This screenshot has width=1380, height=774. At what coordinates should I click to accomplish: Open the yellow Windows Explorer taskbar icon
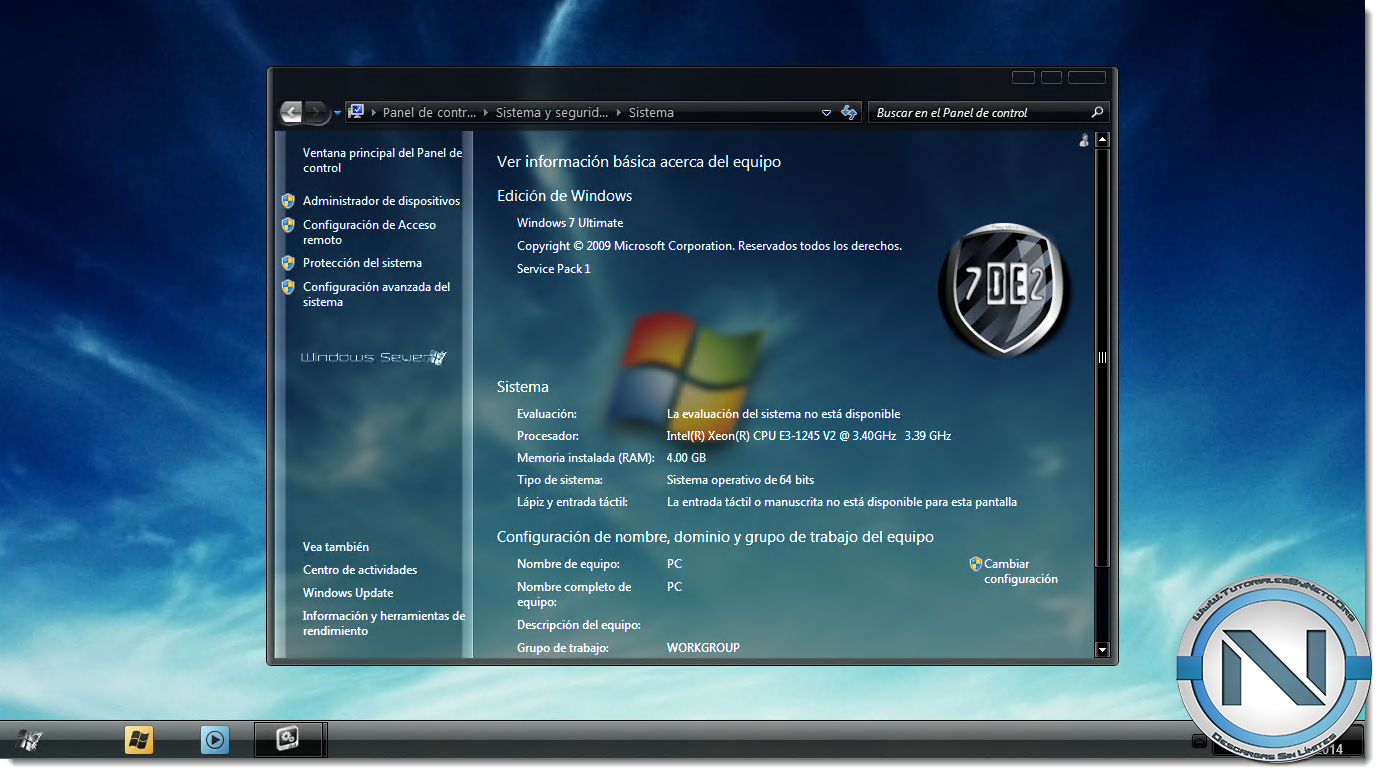139,740
